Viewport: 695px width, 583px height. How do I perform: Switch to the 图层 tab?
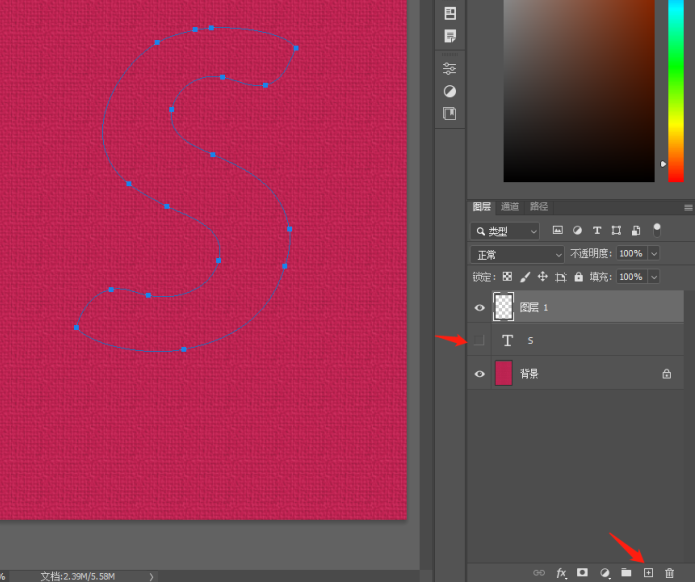(481, 207)
